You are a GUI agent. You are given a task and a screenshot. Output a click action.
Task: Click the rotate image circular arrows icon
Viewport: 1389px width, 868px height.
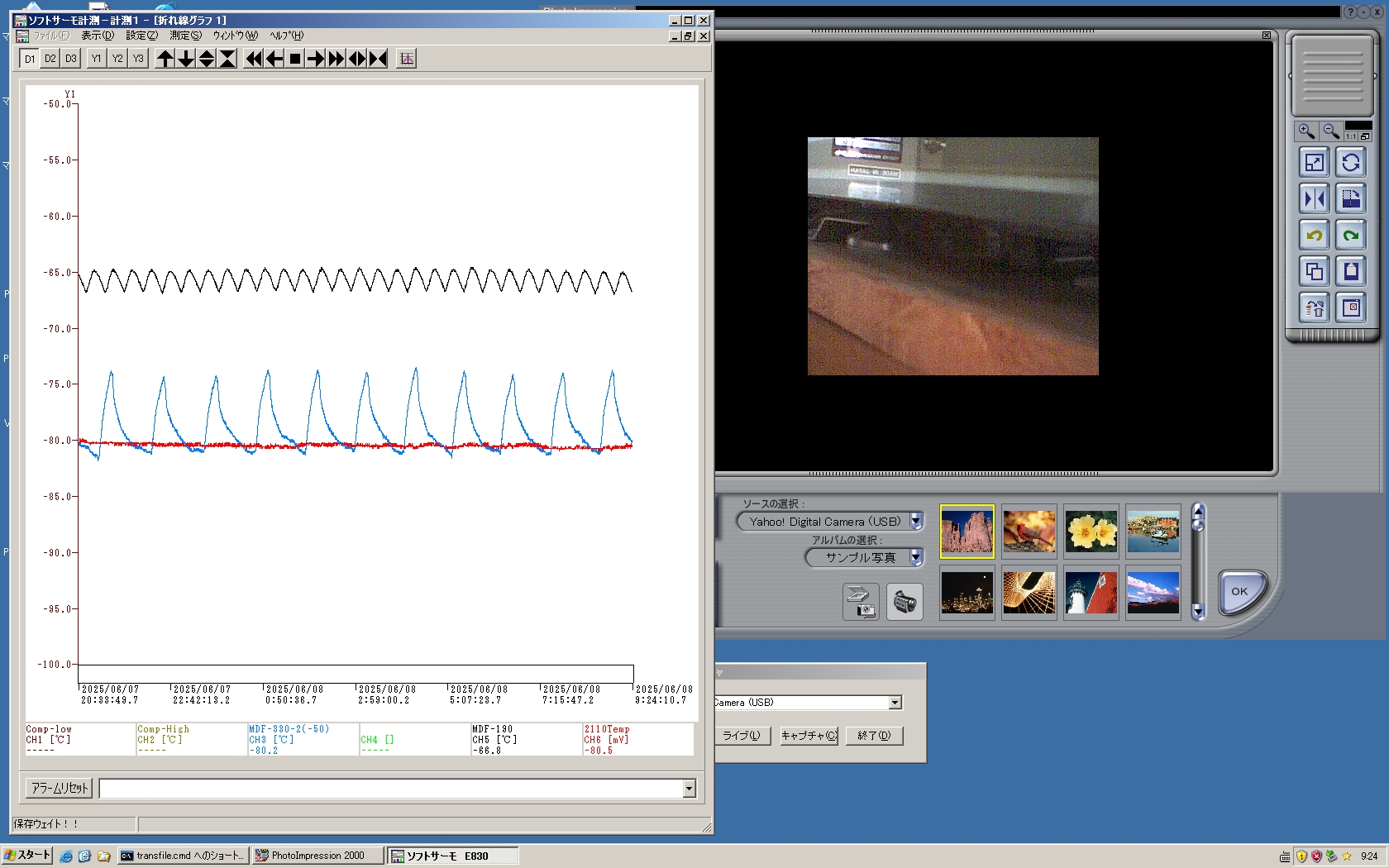pos(1351,163)
